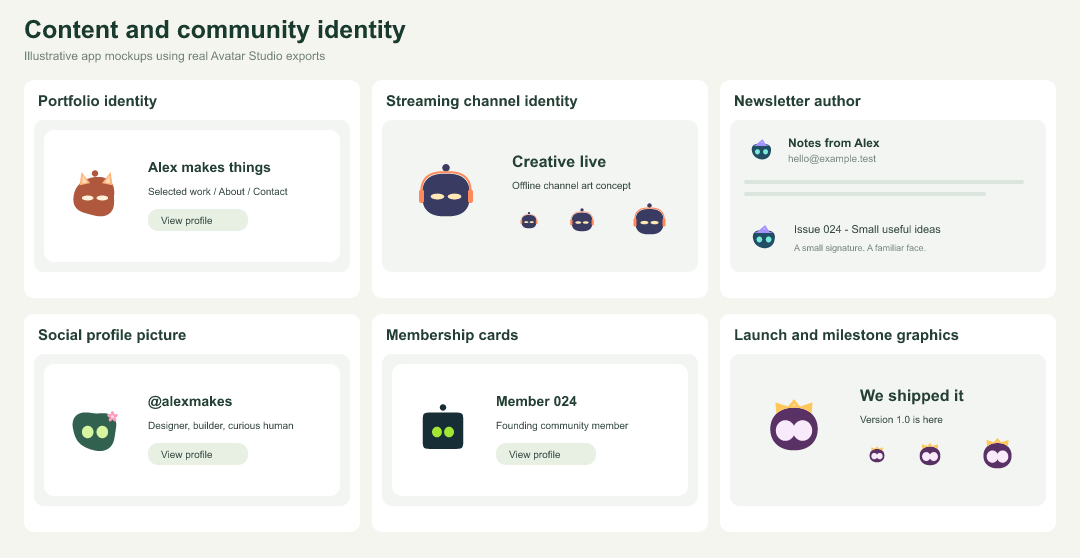Screen dimensions: 1080x558
Task: Click the 'Content and community identity' page heading
Action: pos(215,30)
